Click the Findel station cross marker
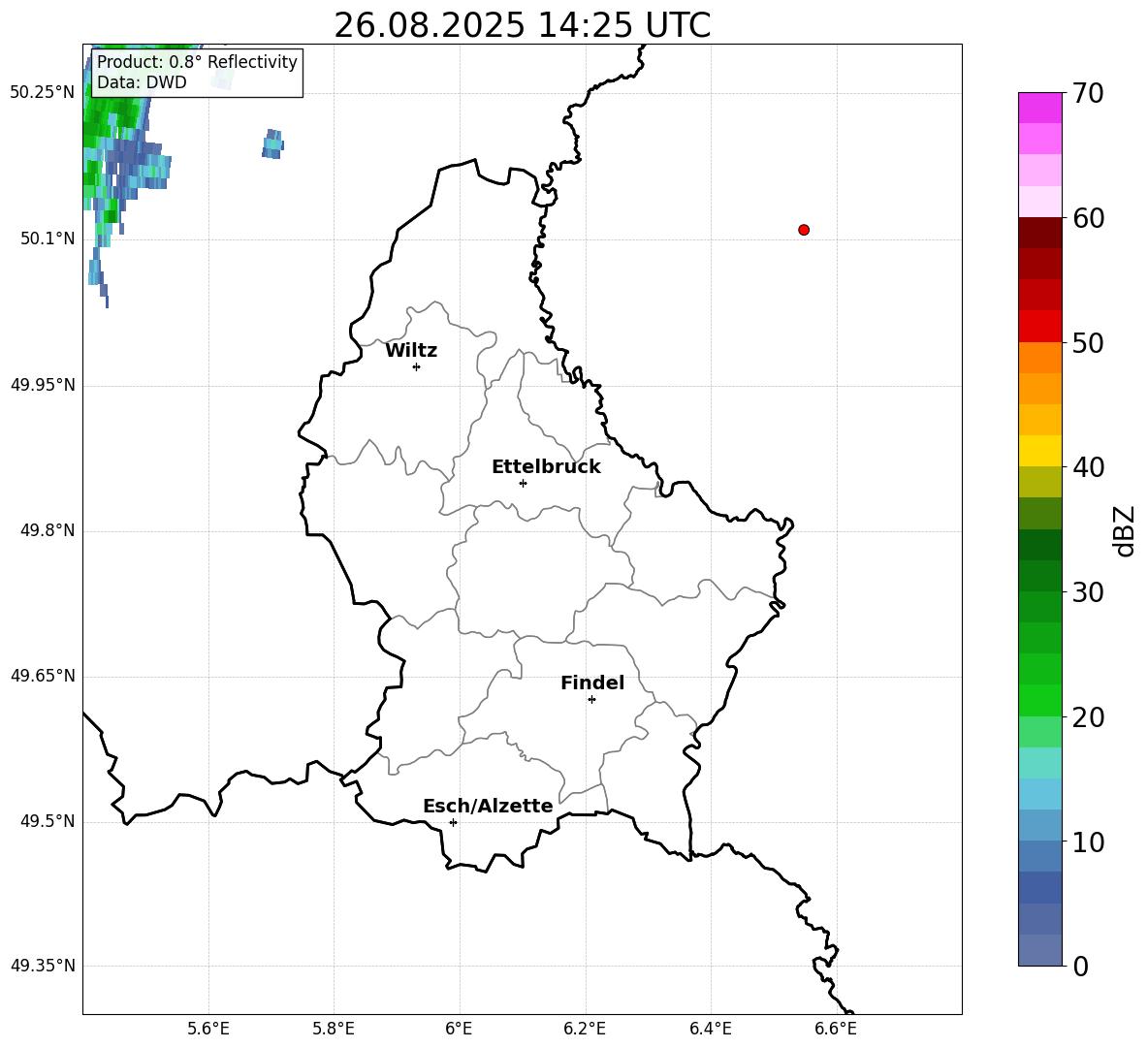Image resolution: width=1148 pixels, height=1048 pixels. tap(591, 700)
